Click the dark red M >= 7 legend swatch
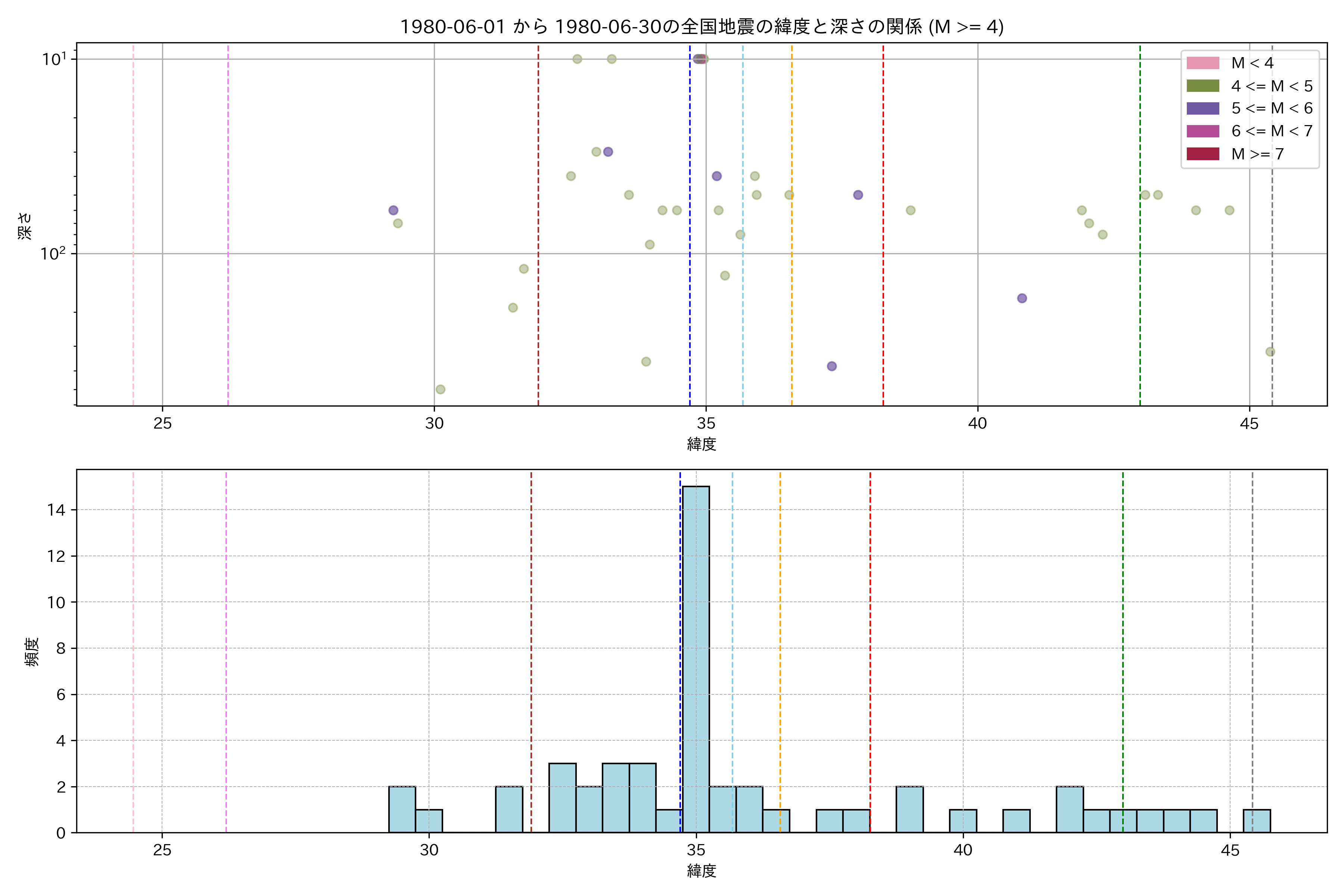Screen dimensions: 1344x896 click(1202, 154)
